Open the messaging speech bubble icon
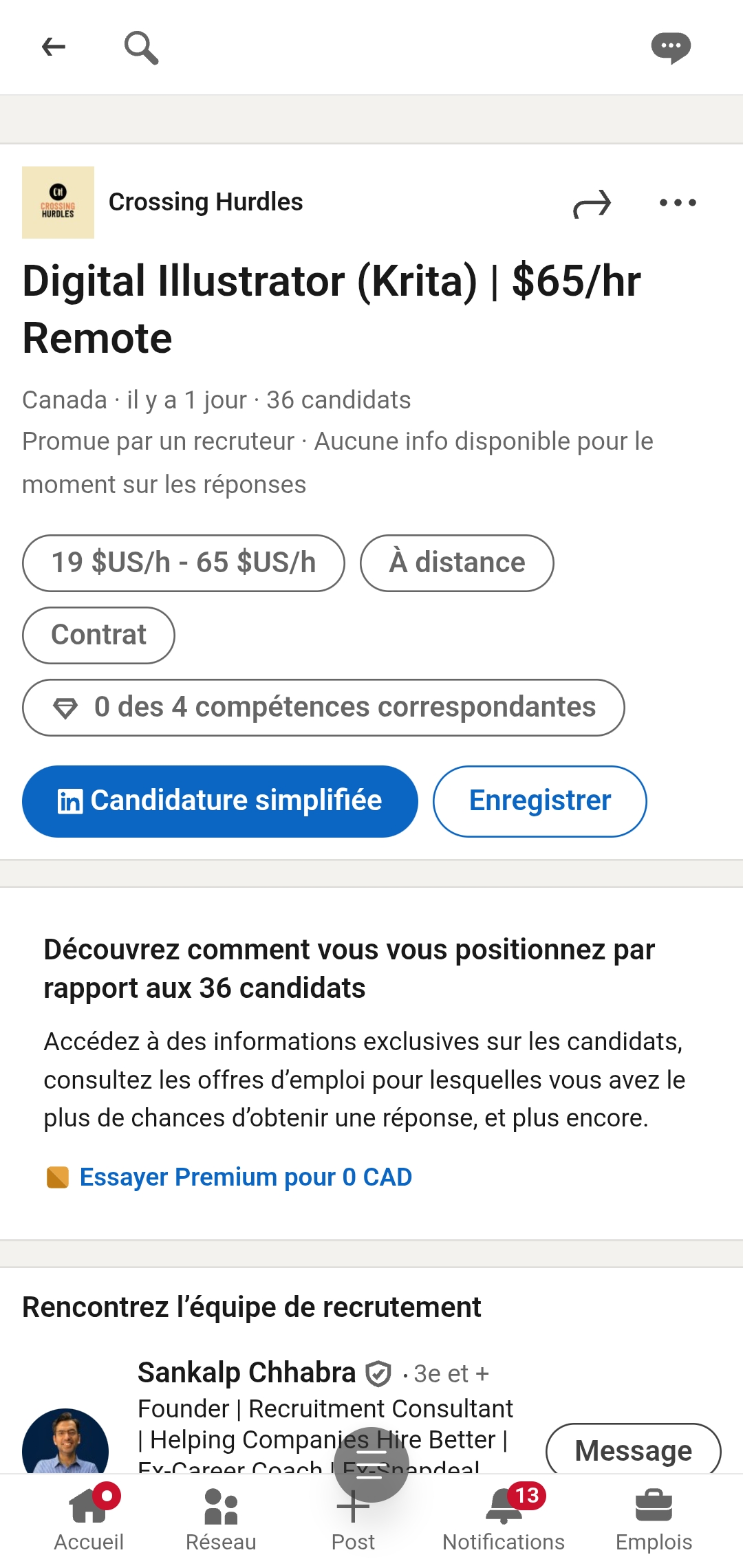Viewport: 743px width, 1568px height. point(671,47)
